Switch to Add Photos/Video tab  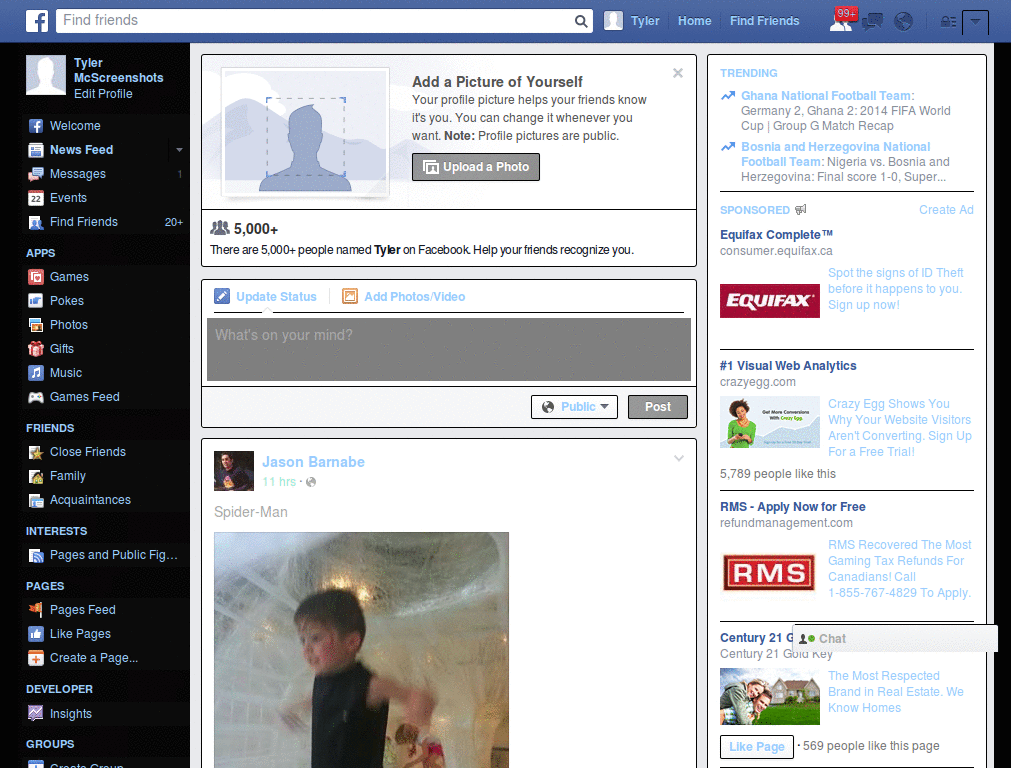pos(404,296)
